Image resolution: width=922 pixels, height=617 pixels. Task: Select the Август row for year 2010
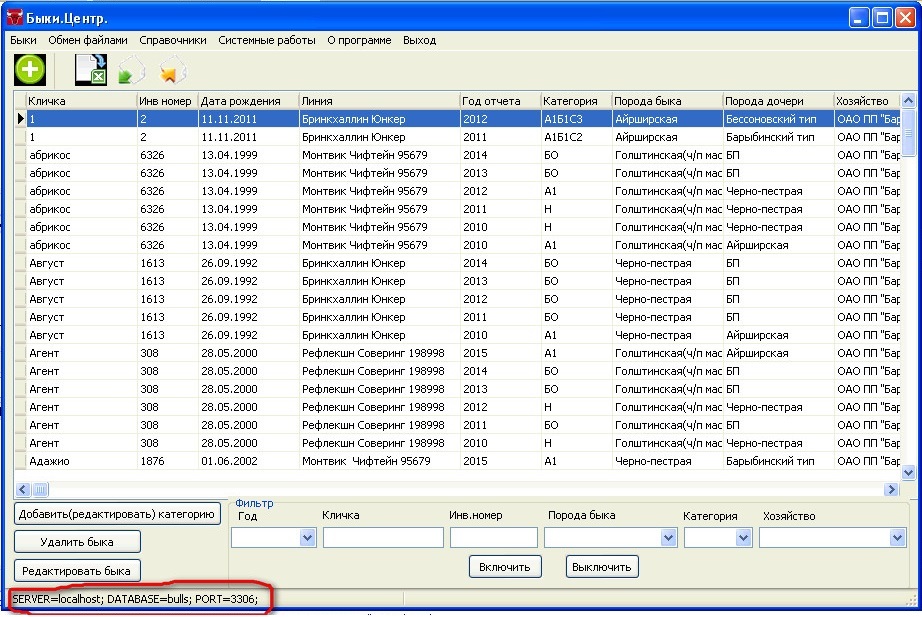(459, 335)
